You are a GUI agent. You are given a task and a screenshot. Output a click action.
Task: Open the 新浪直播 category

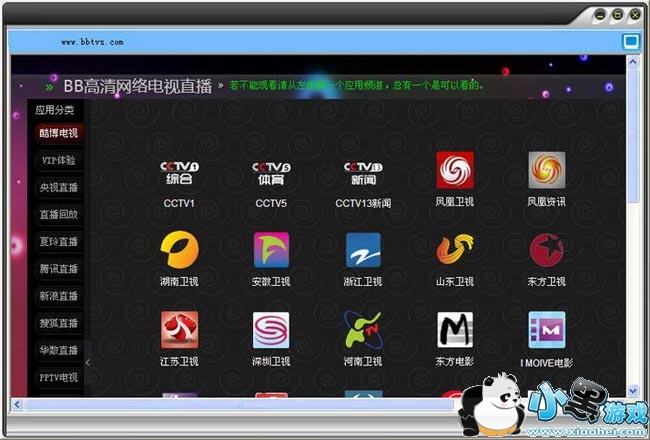[x=59, y=296]
